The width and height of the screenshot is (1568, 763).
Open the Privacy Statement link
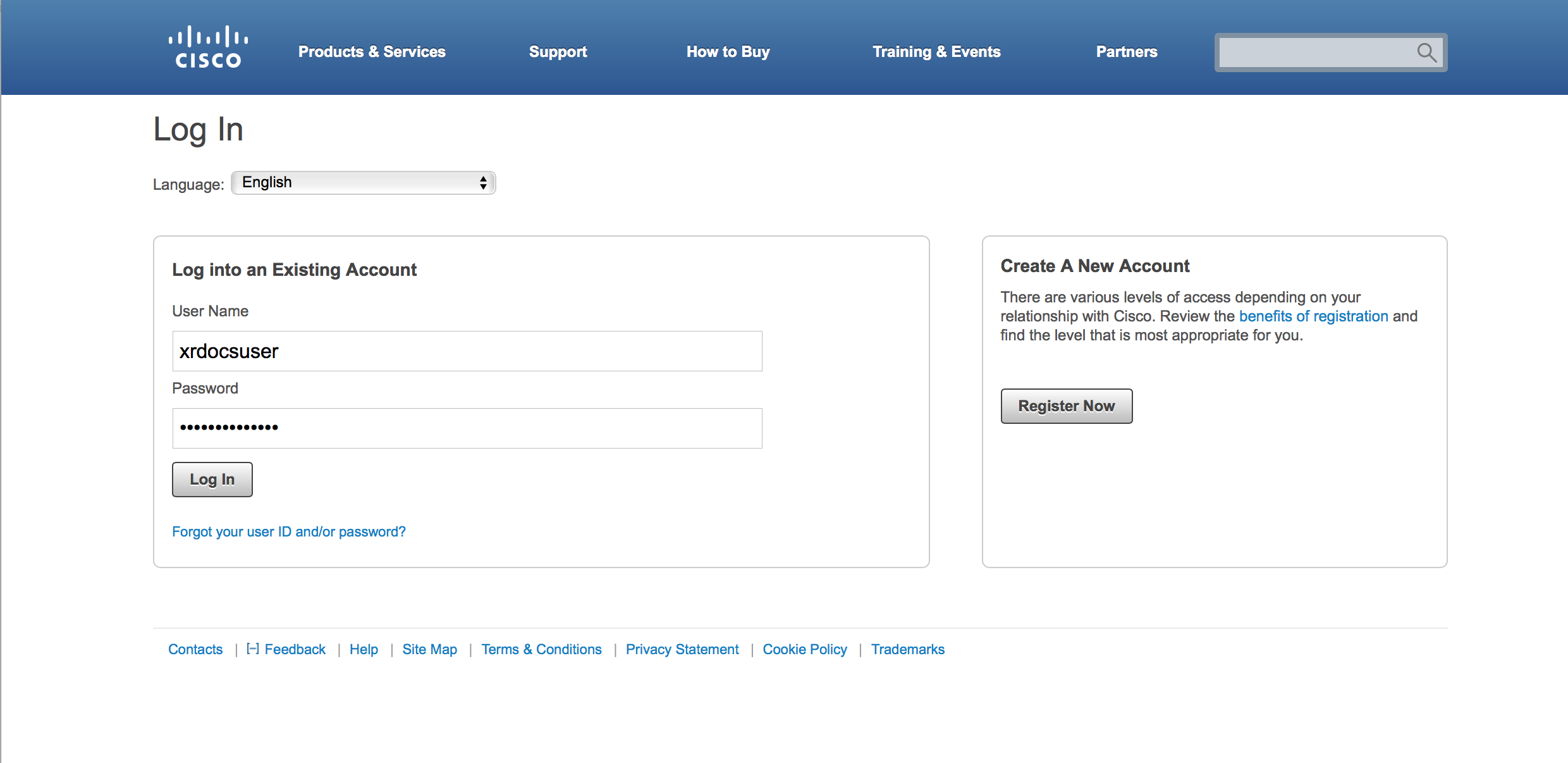coord(682,649)
